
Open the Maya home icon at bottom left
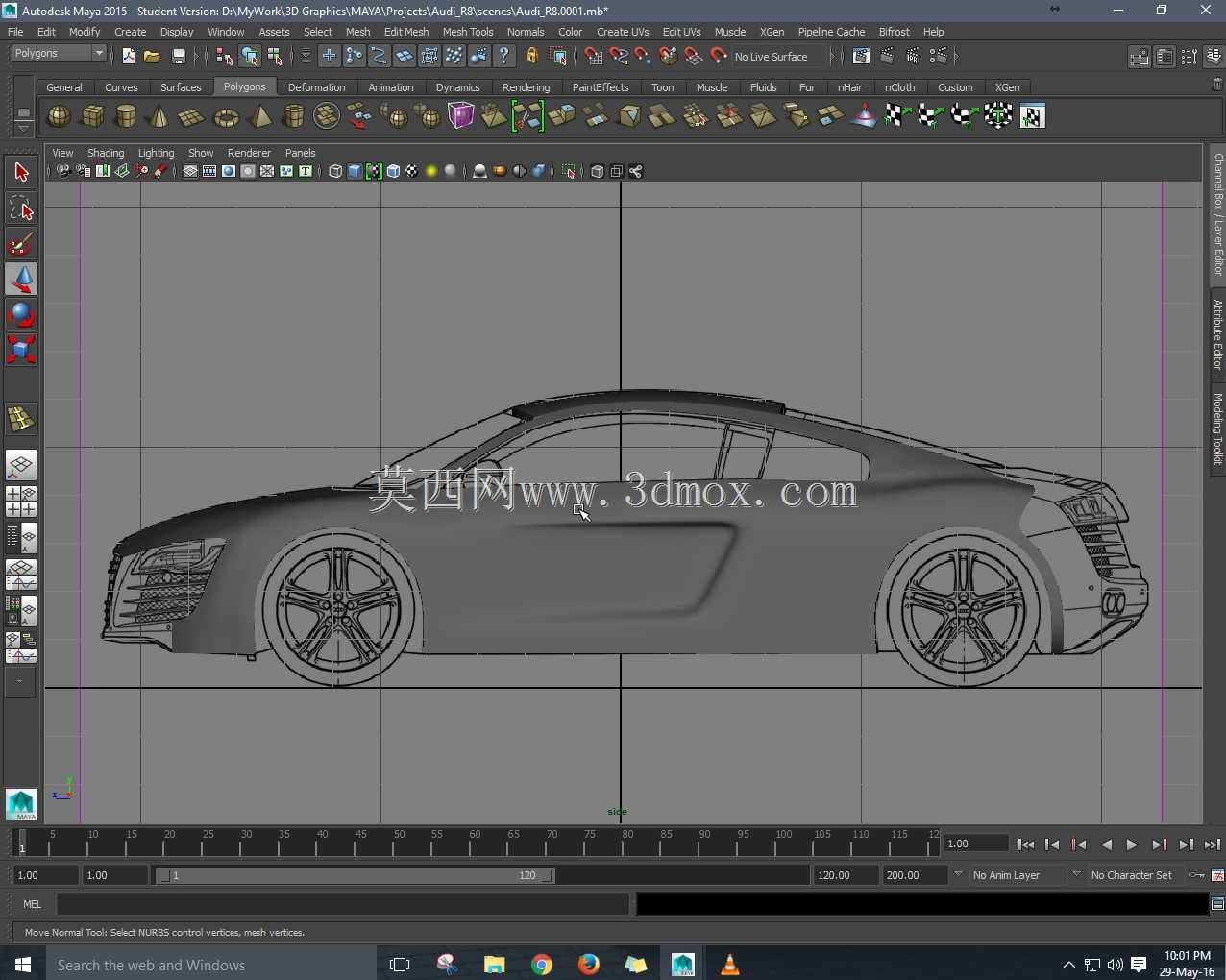pyautogui.click(x=21, y=804)
